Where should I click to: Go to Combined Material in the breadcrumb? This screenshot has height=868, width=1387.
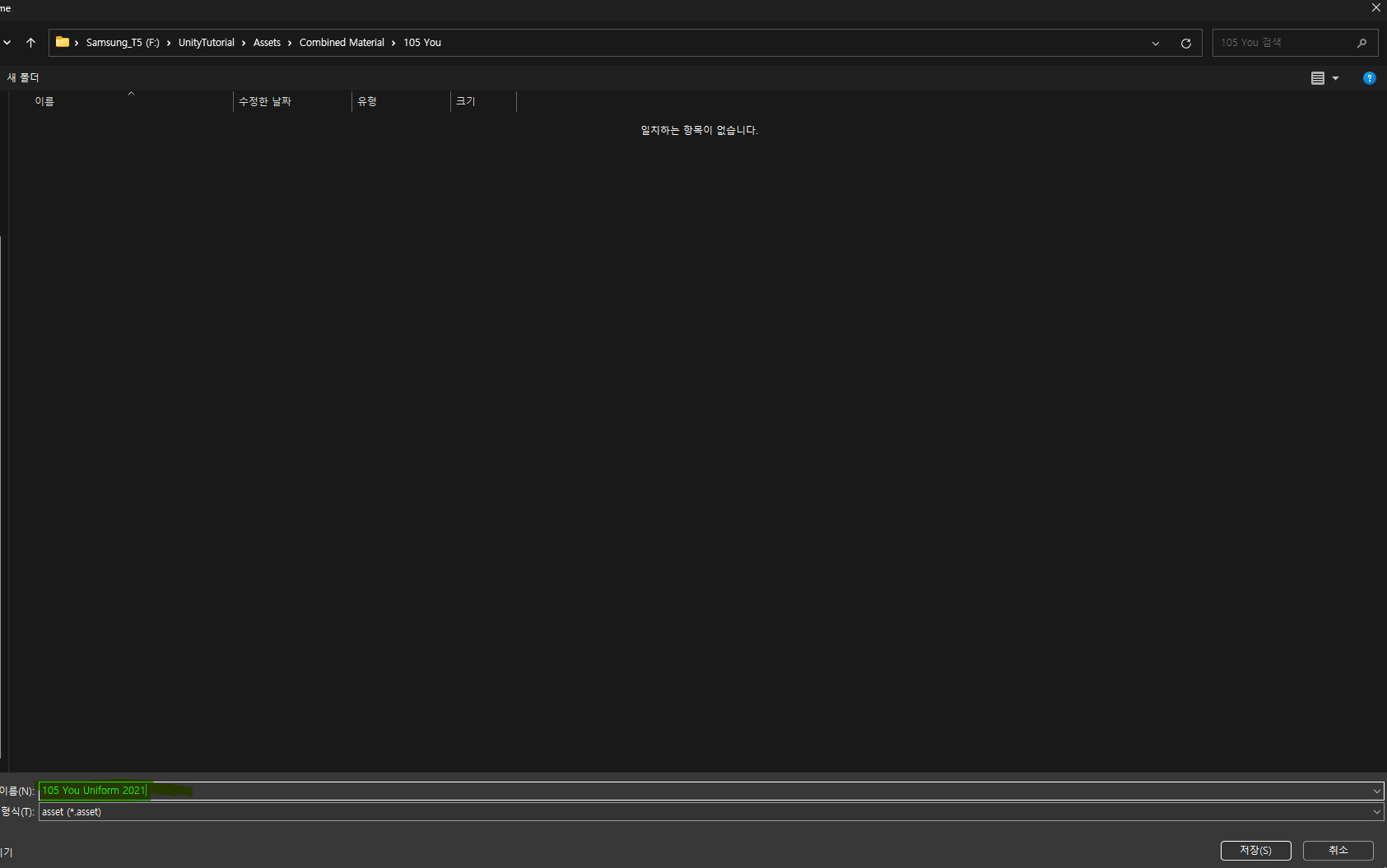[x=342, y=42]
